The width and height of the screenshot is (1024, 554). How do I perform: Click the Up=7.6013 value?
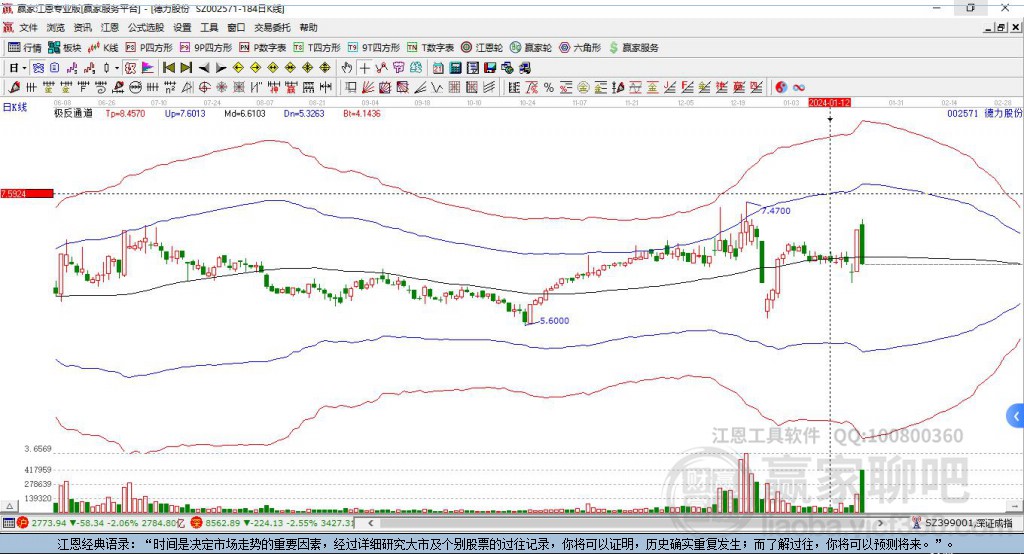pos(185,113)
